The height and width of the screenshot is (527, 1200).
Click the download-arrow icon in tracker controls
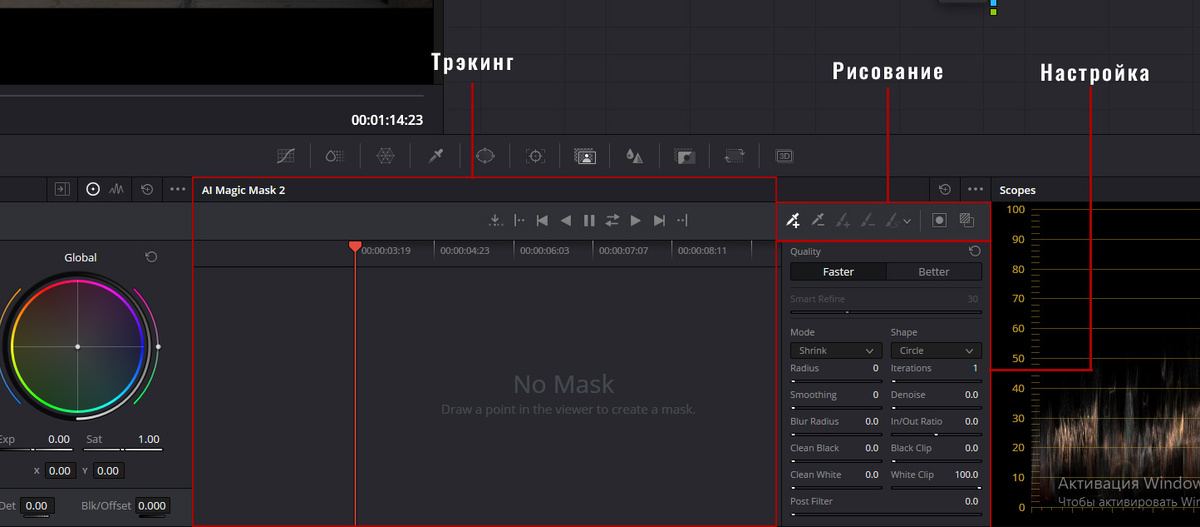[x=496, y=220]
